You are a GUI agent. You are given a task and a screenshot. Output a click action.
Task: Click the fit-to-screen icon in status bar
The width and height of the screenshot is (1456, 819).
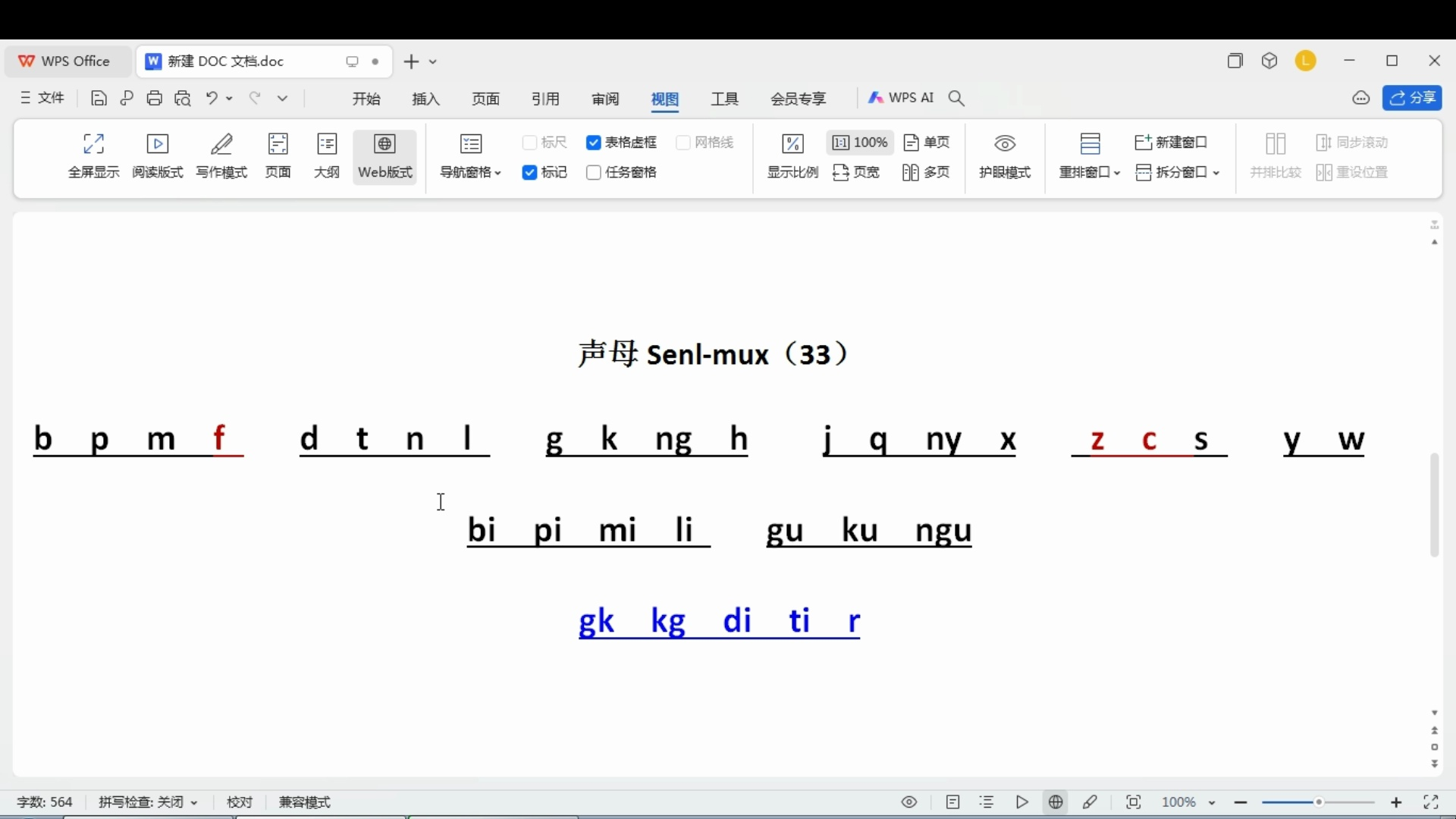(x=1134, y=802)
